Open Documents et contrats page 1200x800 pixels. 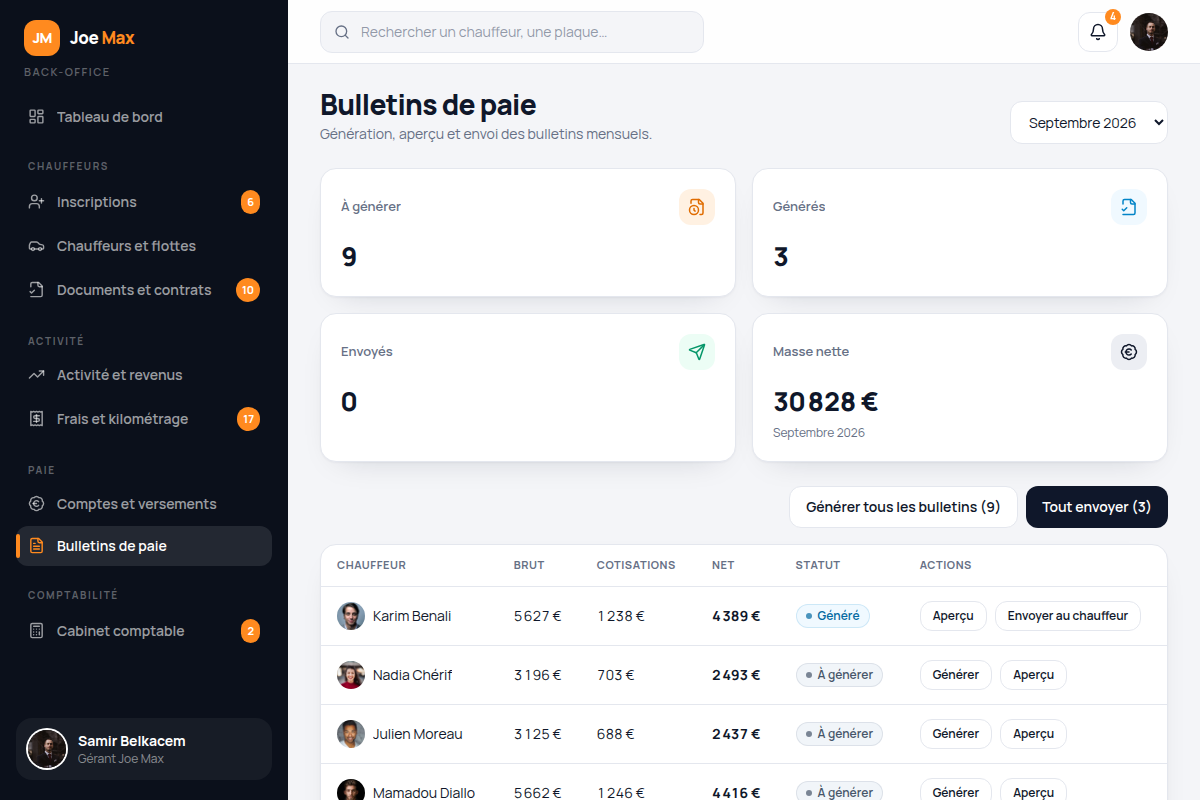[x=144, y=290]
